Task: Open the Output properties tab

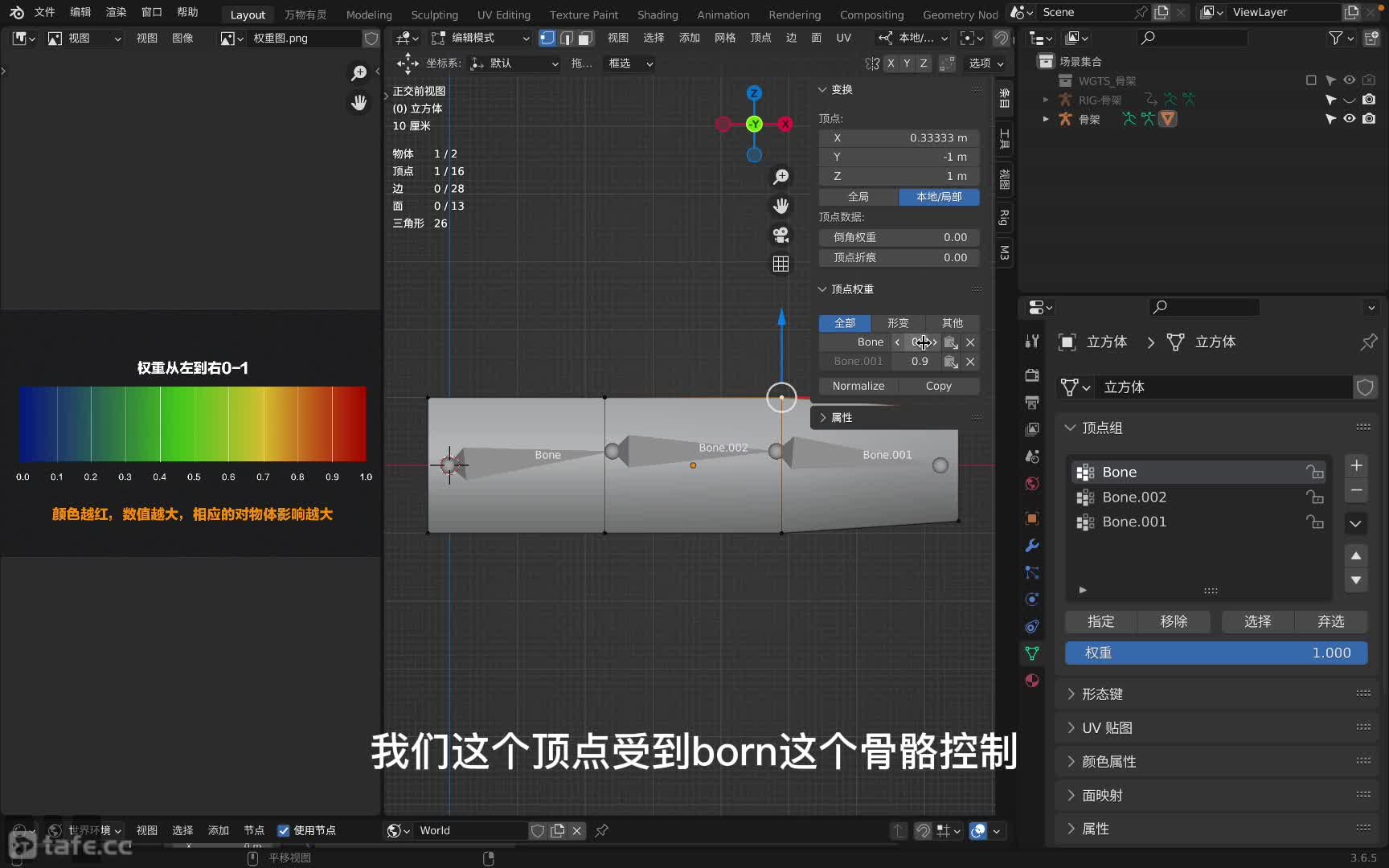Action: 1032,402
